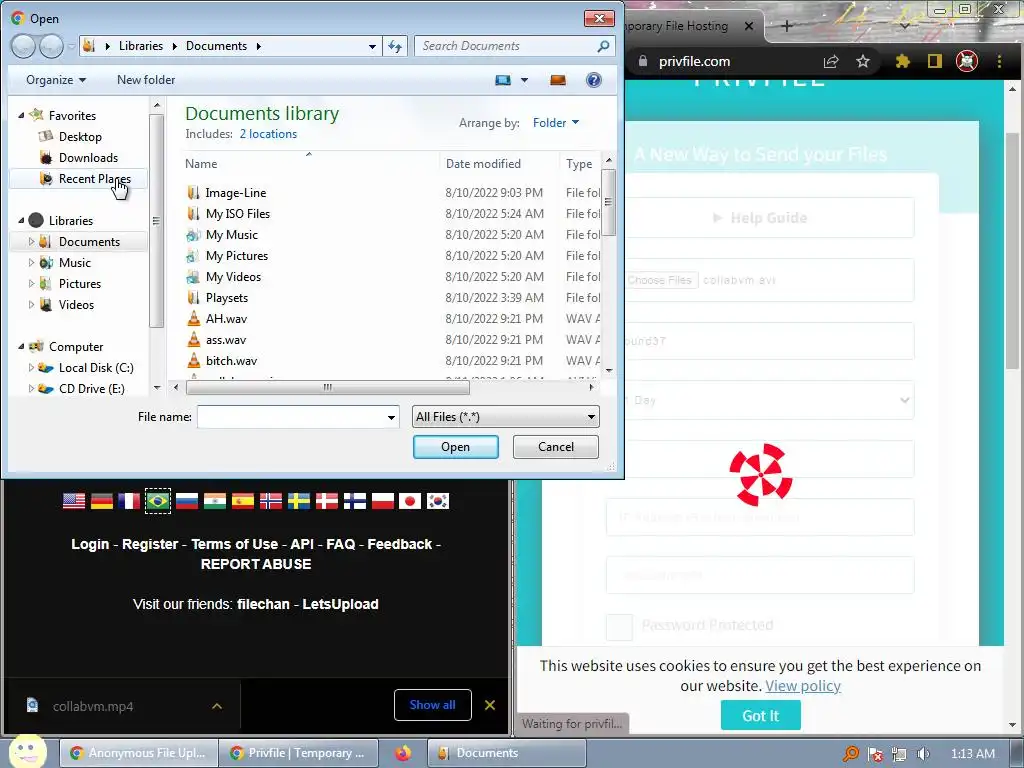The height and width of the screenshot is (768, 1024).
Task: Open the View policy link
Action: tap(803, 686)
